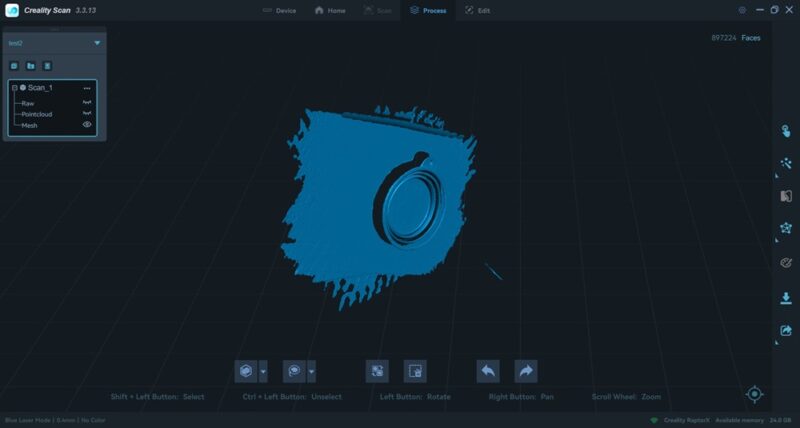
Task: Show the hidden Pointcloud layer
Action: pos(87,114)
